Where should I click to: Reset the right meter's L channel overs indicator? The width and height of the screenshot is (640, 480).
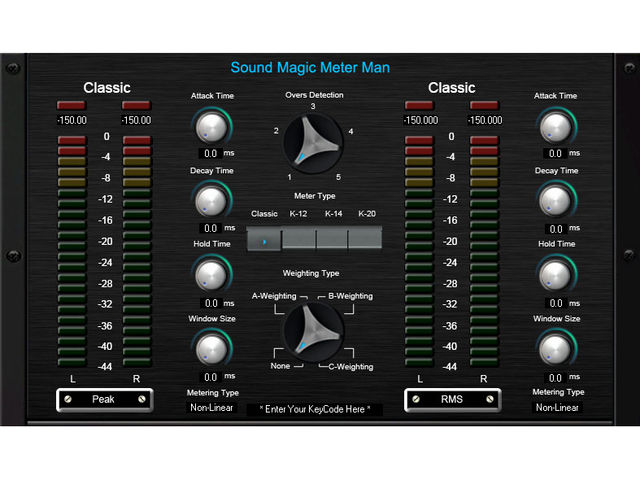[419, 105]
